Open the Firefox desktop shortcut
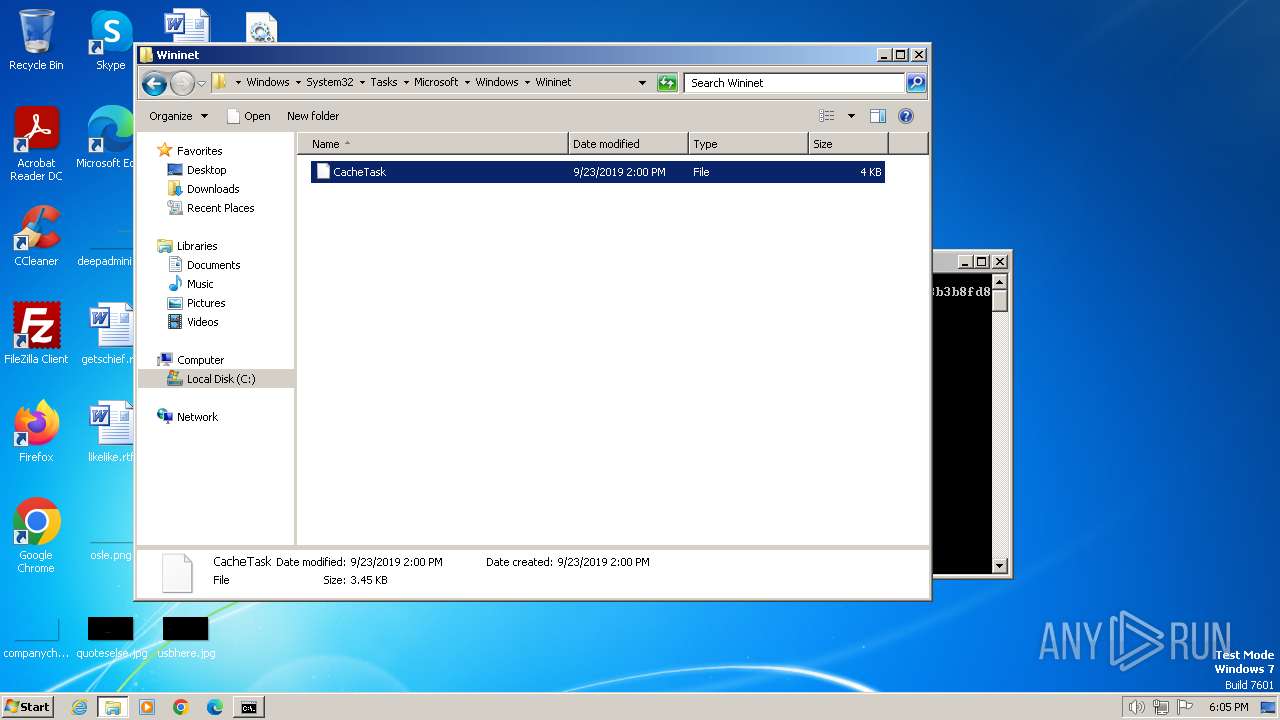The image size is (1280, 720). (x=36, y=432)
